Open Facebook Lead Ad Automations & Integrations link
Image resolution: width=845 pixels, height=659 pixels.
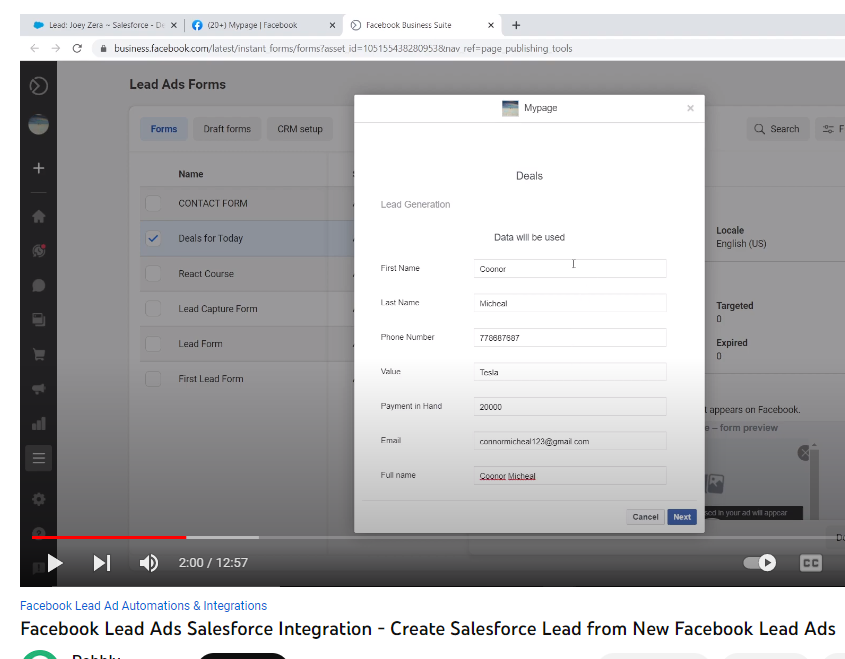pyautogui.click(x=143, y=606)
